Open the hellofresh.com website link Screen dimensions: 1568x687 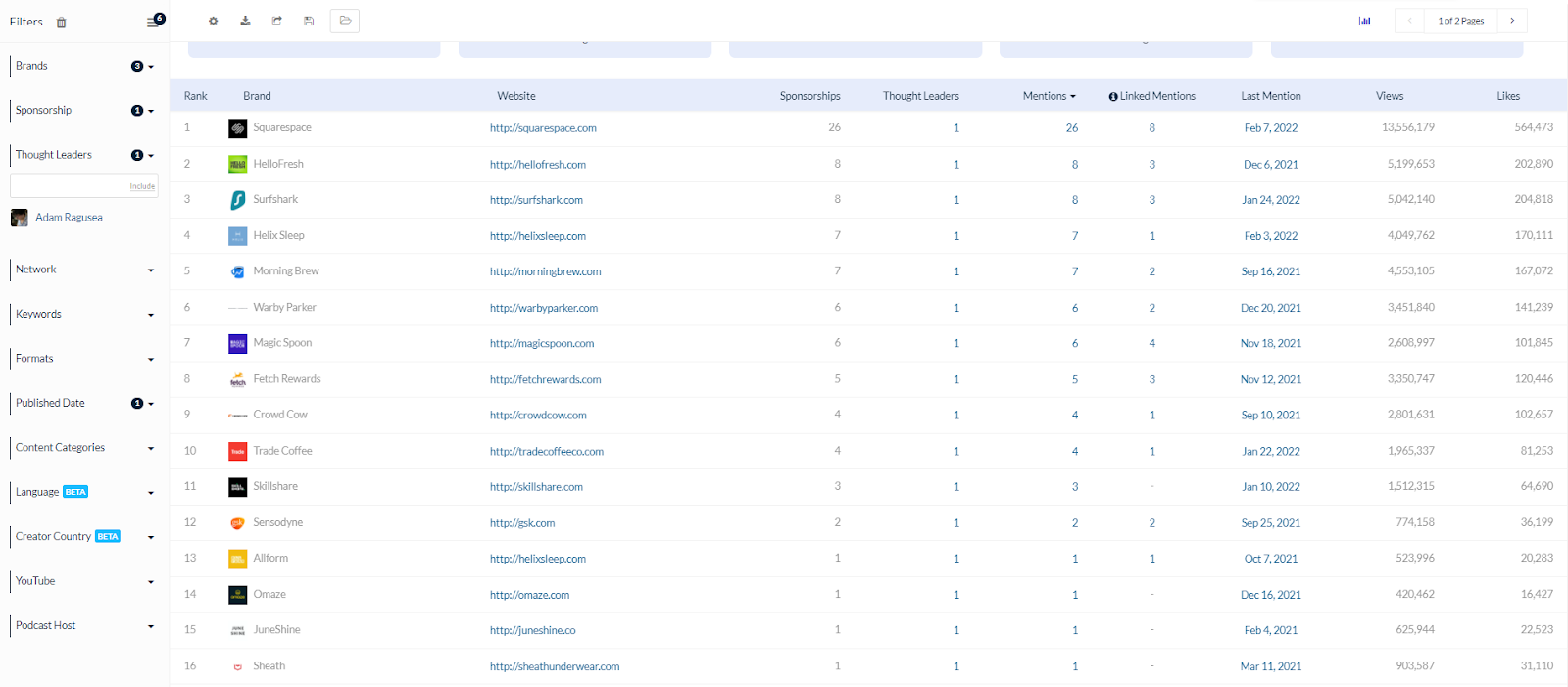538,165
